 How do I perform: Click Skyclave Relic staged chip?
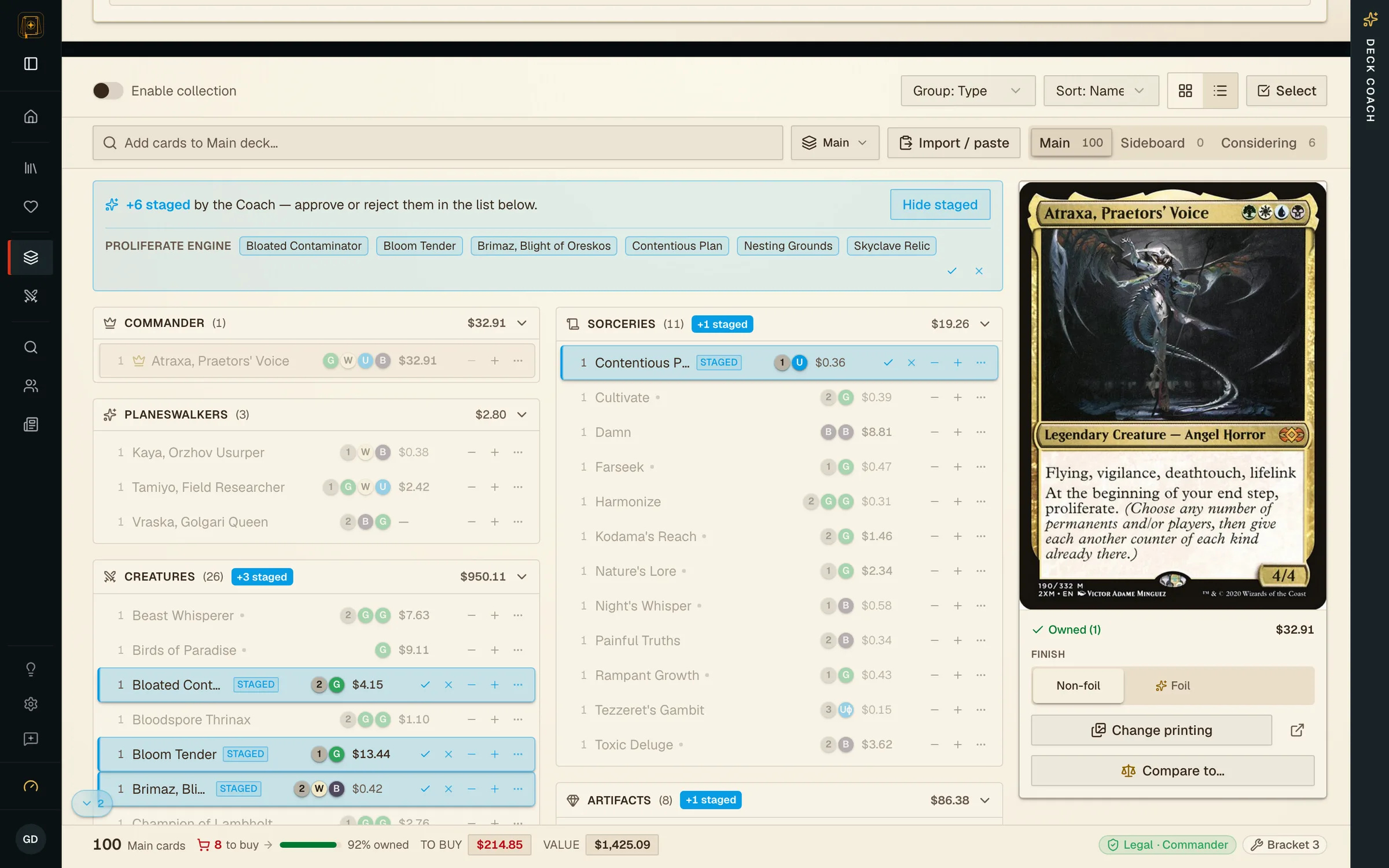pyautogui.click(x=891, y=246)
